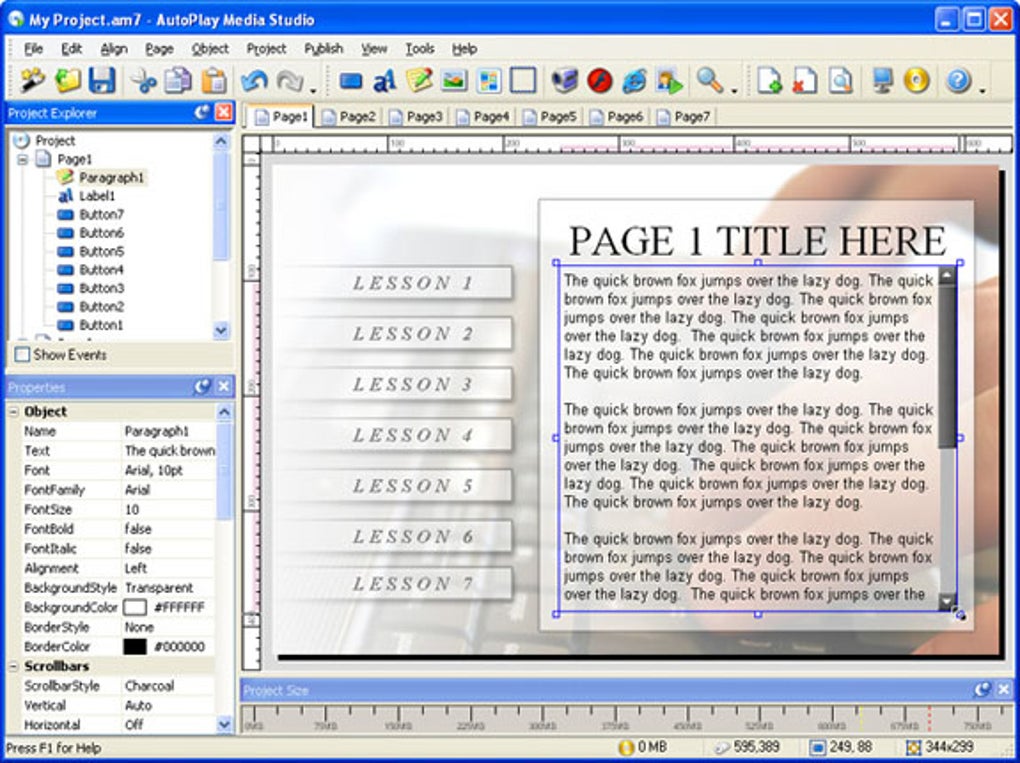Collapse the Object properties section
Screen dimensions: 1020x763
(13, 411)
